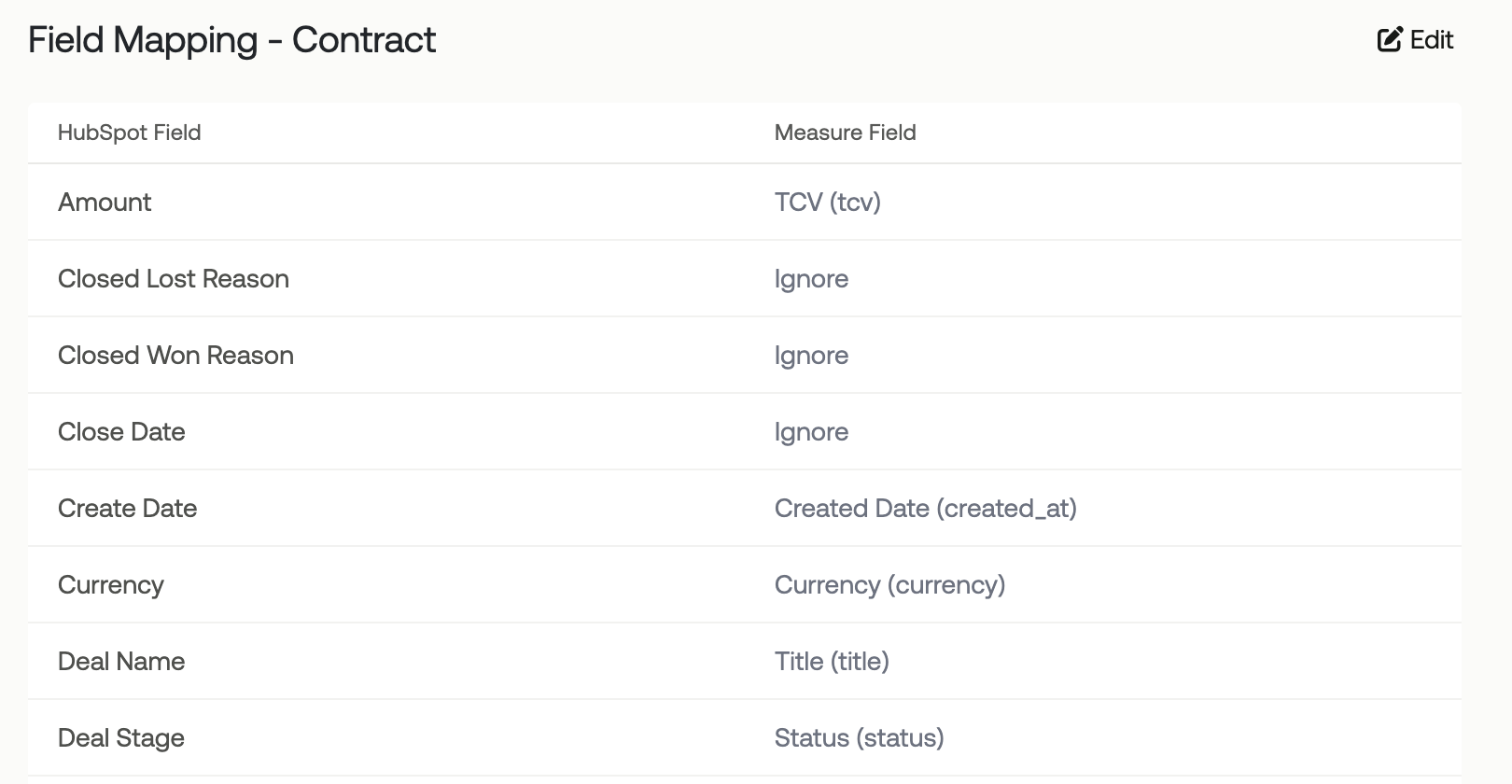Select the Deal Stage field
Image resolution: width=1512 pixels, height=784 pixels.
click(121, 738)
